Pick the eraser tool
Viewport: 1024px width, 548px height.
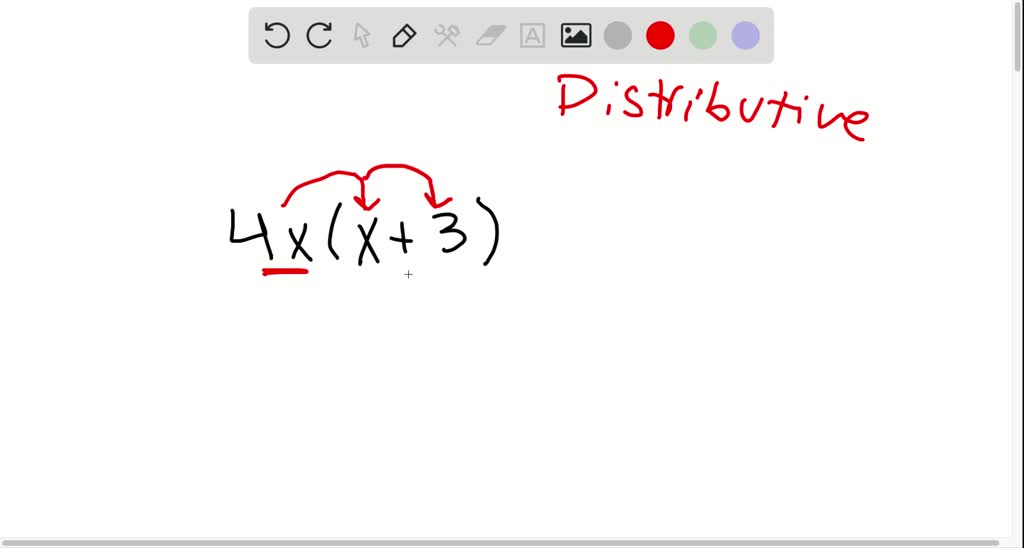[490, 35]
